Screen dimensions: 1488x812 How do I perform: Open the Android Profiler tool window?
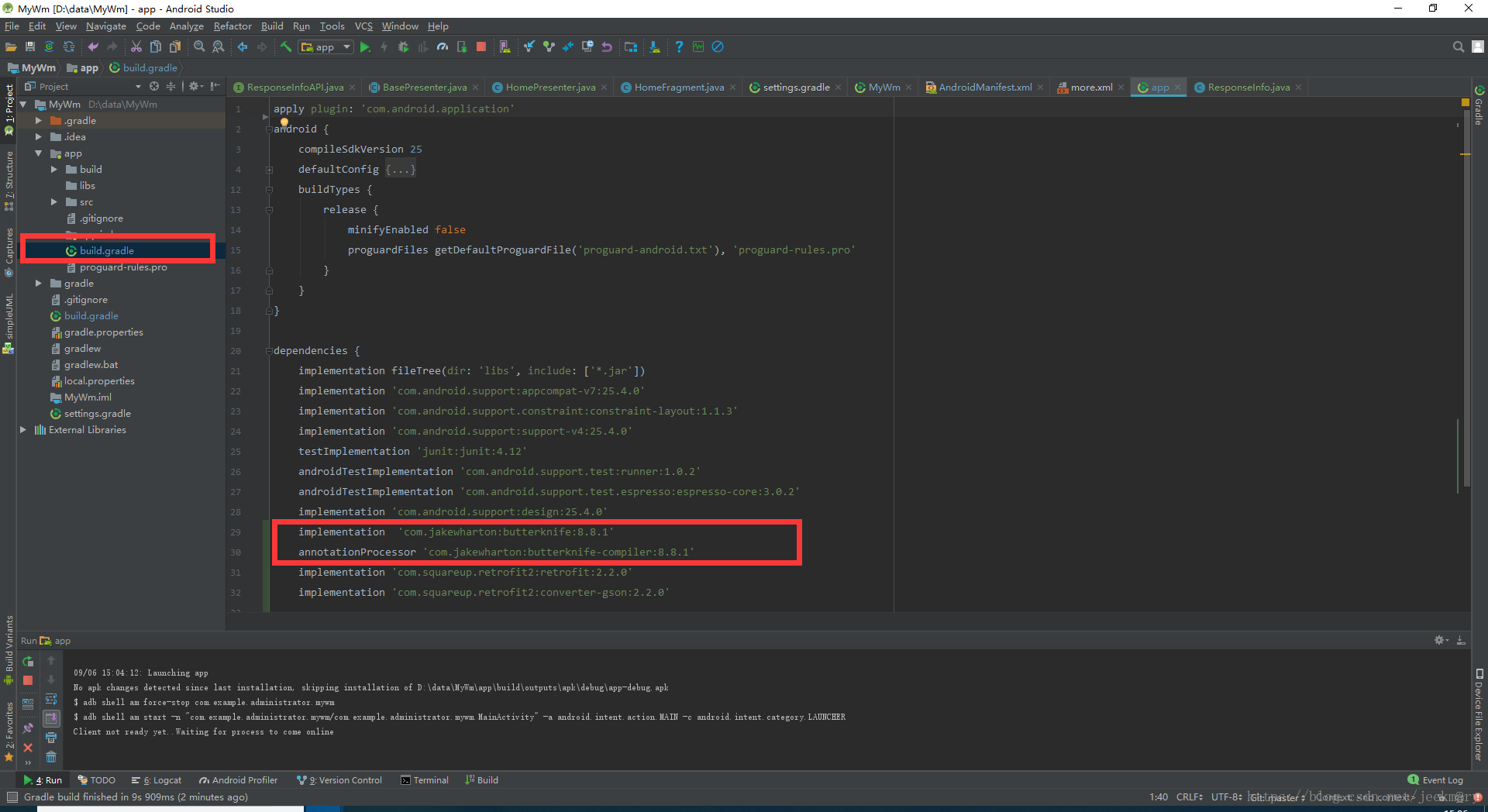(x=239, y=780)
